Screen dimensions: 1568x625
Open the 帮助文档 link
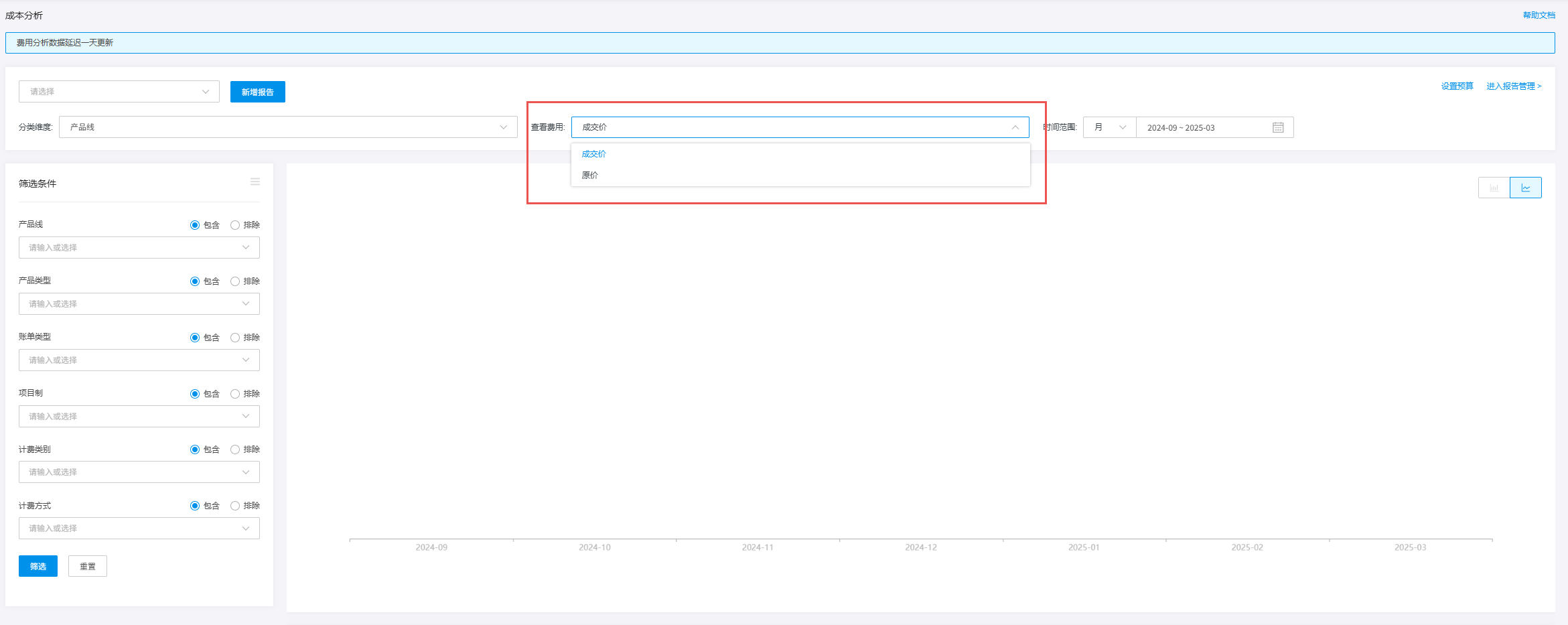click(x=1539, y=15)
